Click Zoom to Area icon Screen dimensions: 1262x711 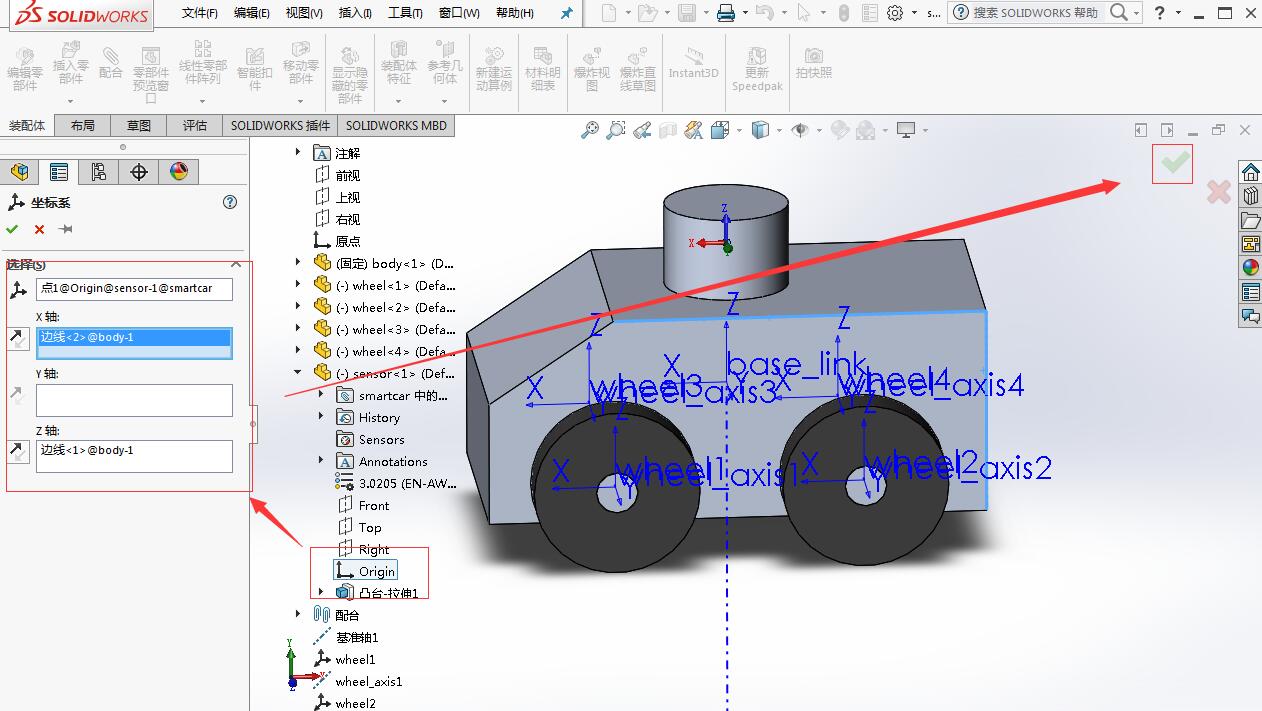616,130
